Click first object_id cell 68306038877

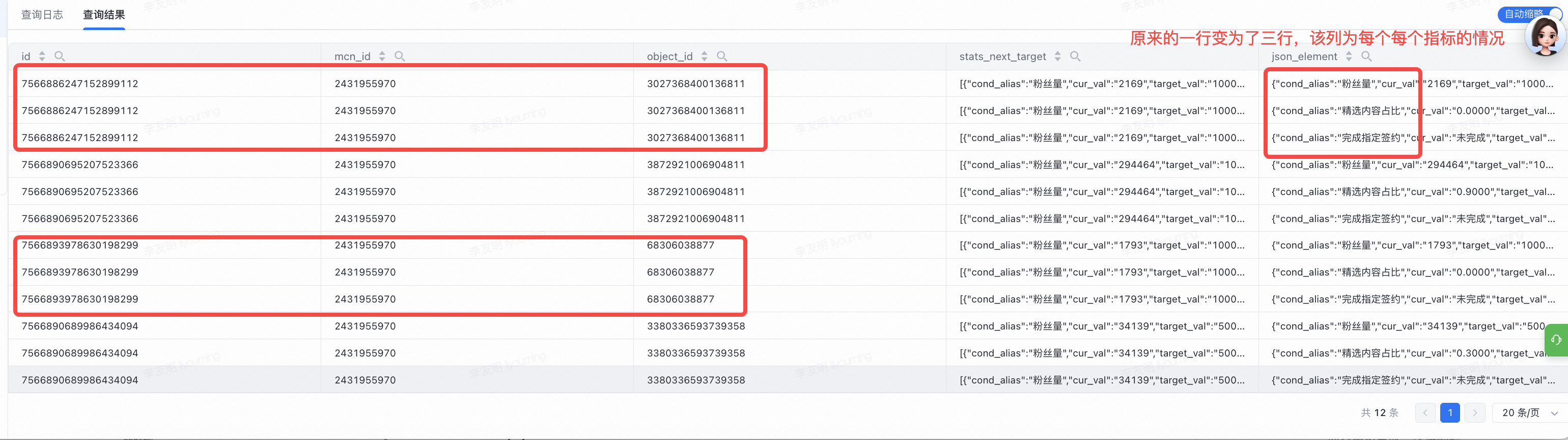click(x=681, y=245)
